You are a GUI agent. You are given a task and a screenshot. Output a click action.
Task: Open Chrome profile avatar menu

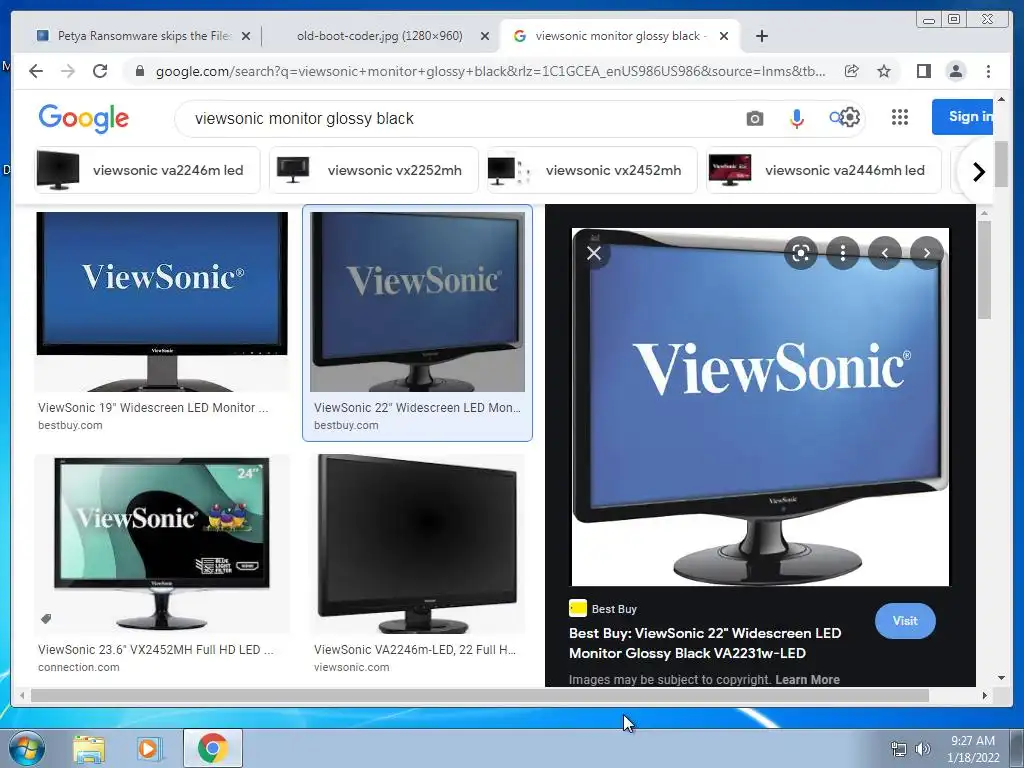click(x=955, y=71)
